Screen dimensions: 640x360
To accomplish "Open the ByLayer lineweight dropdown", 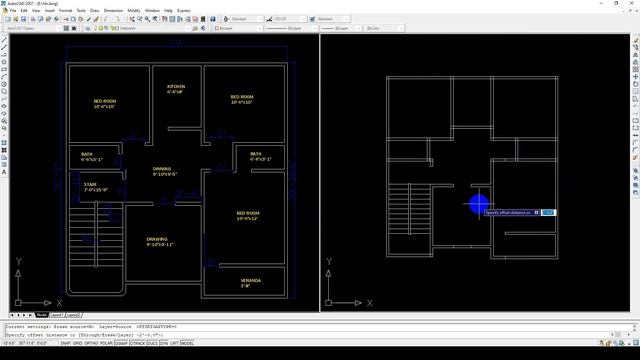I will (x=341, y=28).
